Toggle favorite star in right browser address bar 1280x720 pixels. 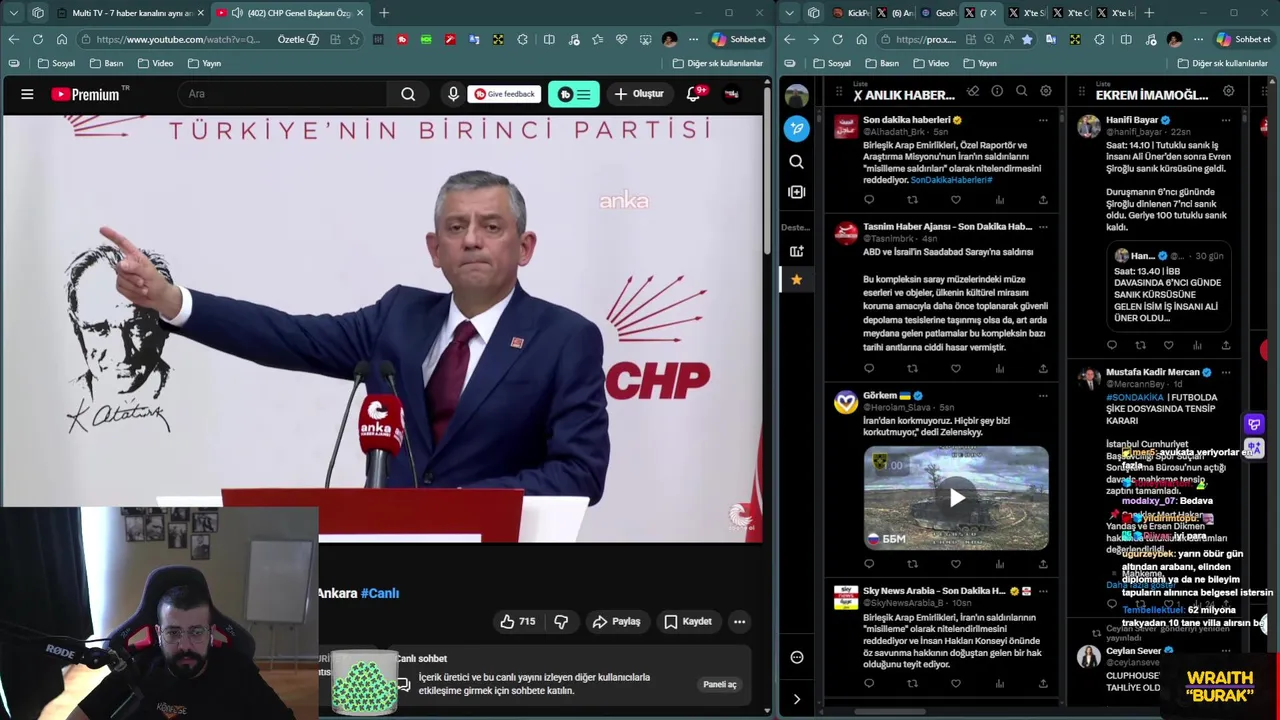1026,39
